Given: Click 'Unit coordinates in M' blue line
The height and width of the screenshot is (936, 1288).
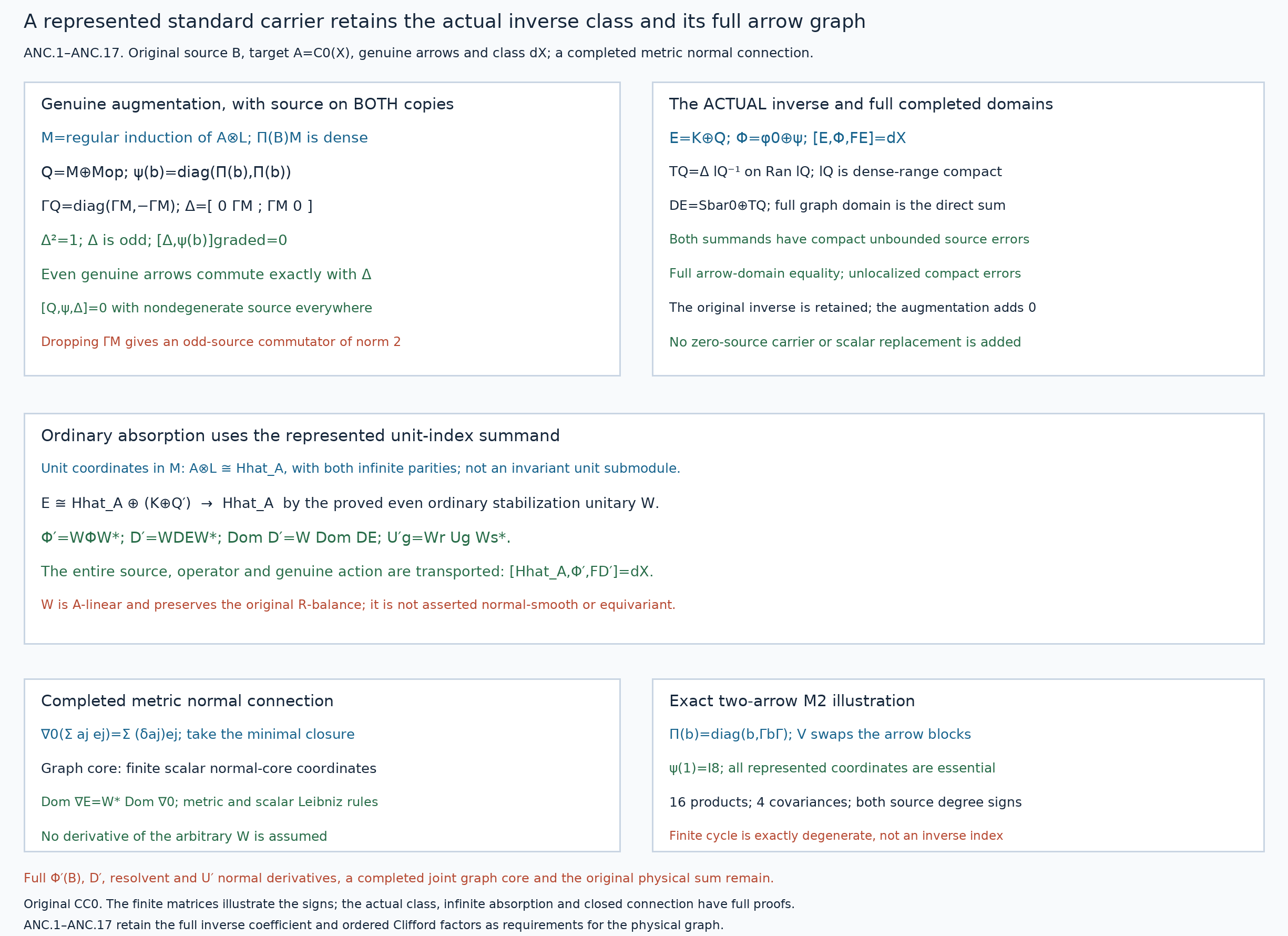Looking at the screenshot, I should click(x=361, y=468).
